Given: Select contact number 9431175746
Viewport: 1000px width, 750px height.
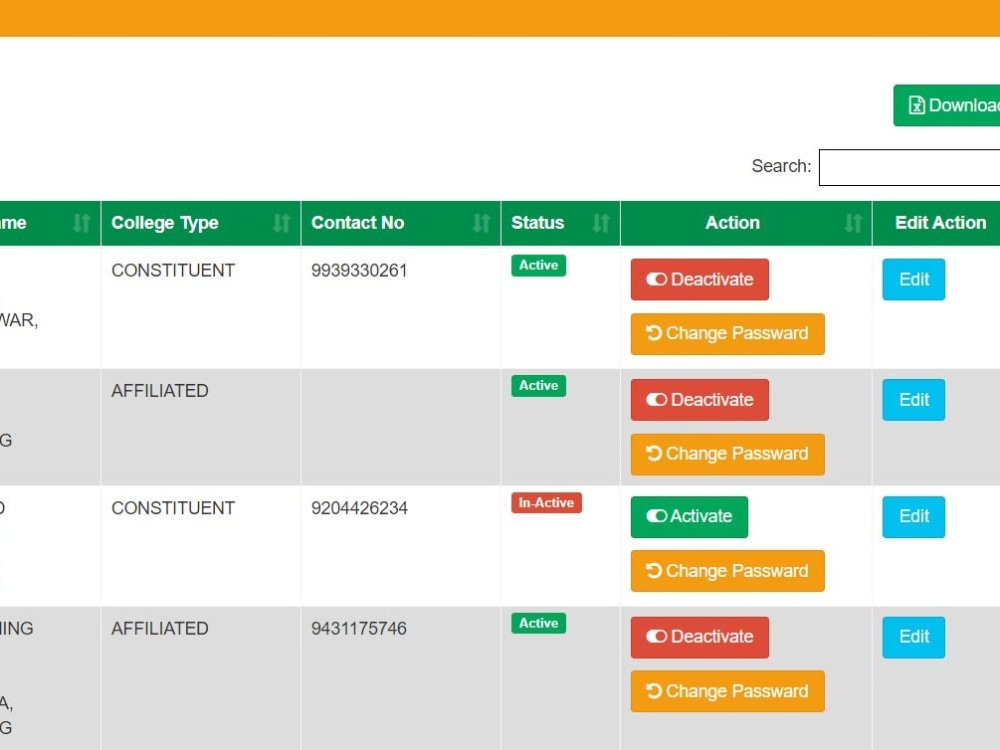Looking at the screenshot, I should coord(359,629).
